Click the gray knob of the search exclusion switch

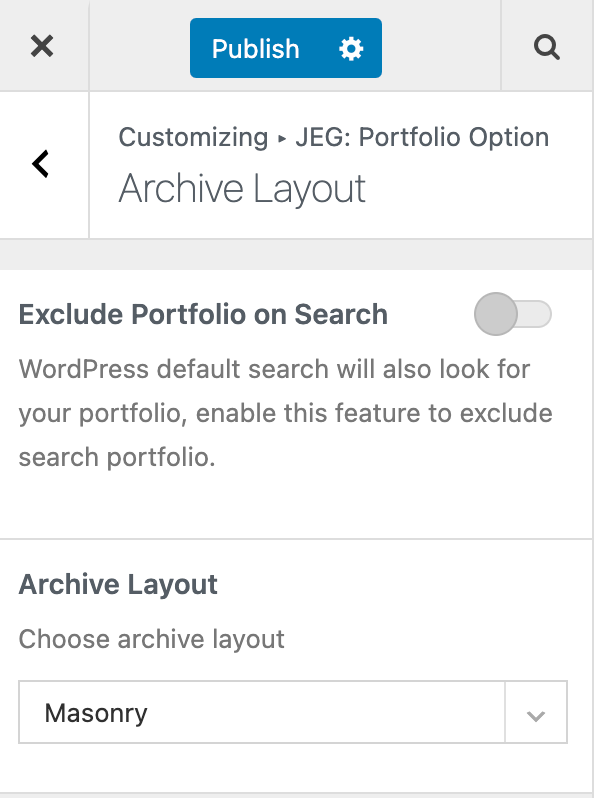[x=496, y=314]
